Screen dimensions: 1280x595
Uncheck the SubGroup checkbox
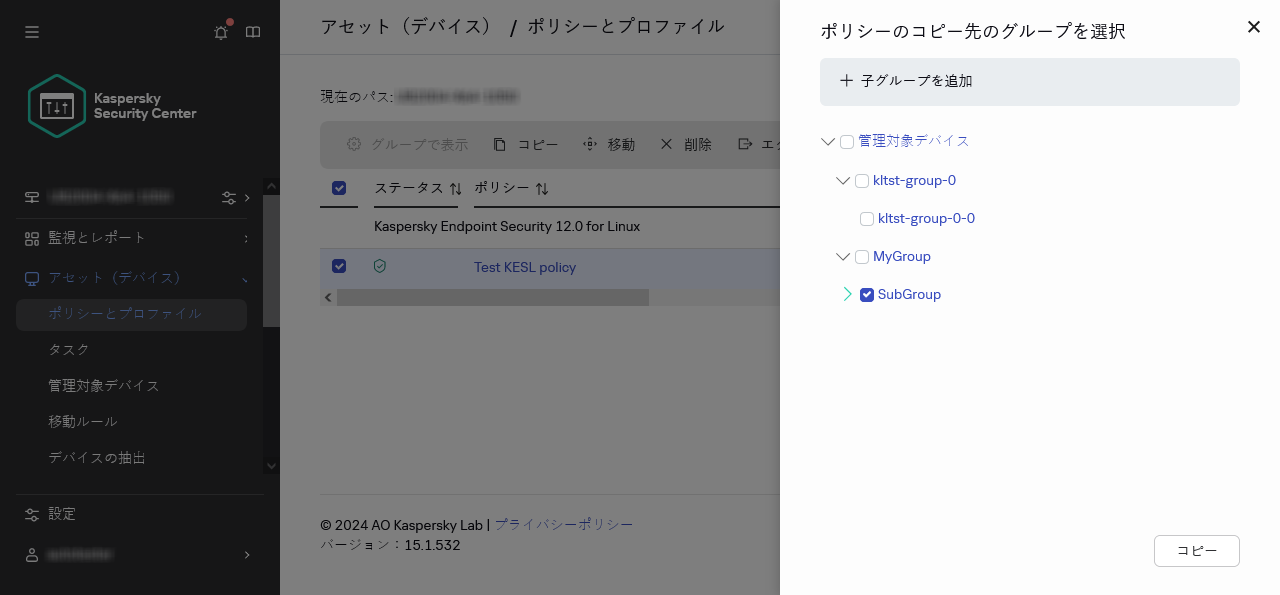click(867, 294)
